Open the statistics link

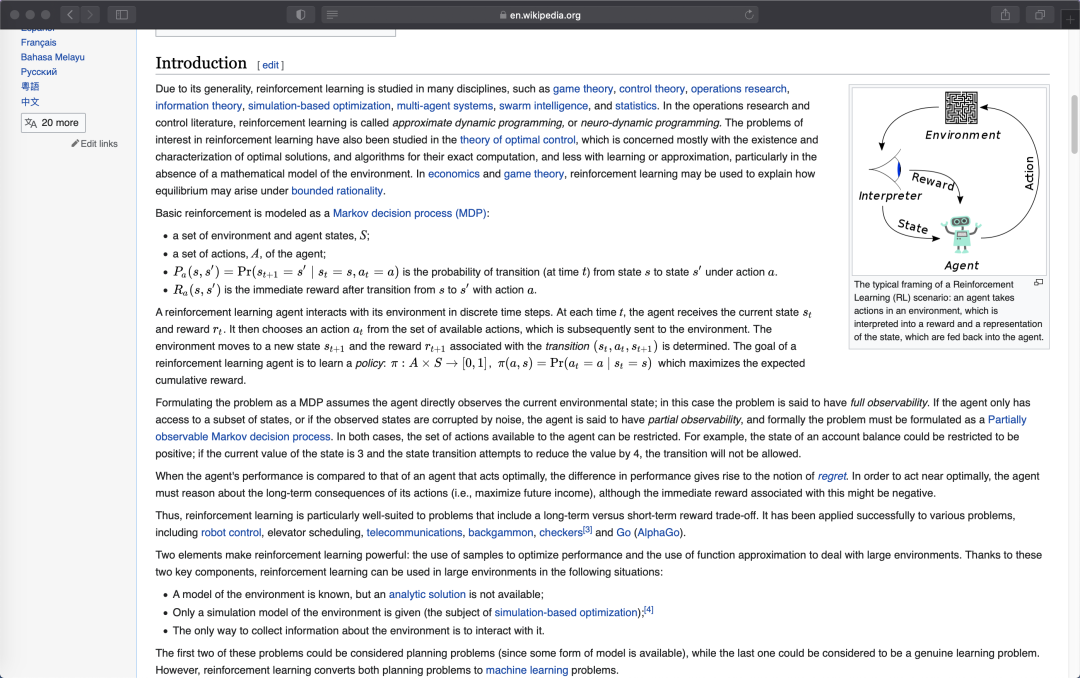(x=636, y=106)
